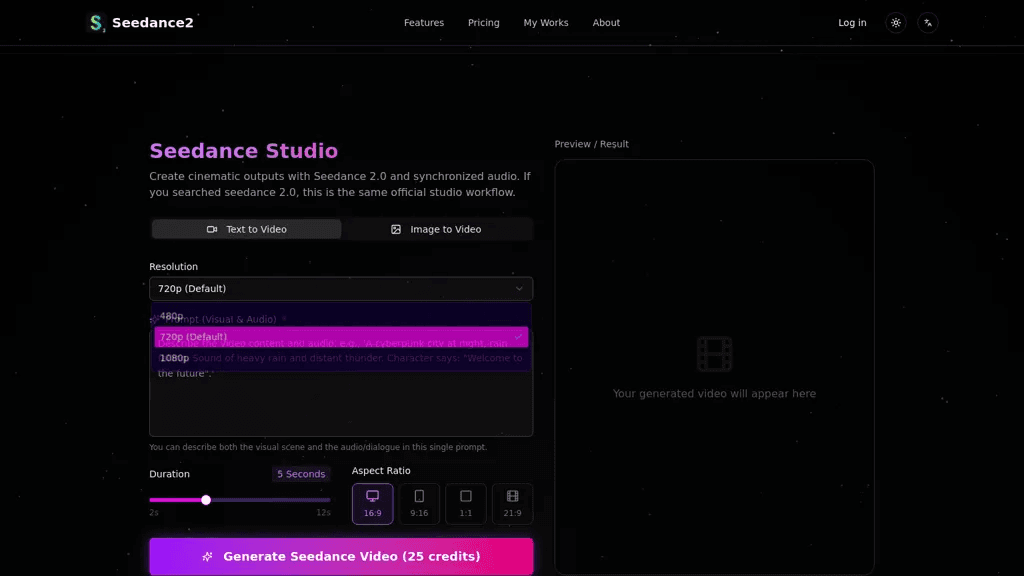This screenshot has width=1024, height=576.
Task: Click the Log in link
Action: pos(852,23)
